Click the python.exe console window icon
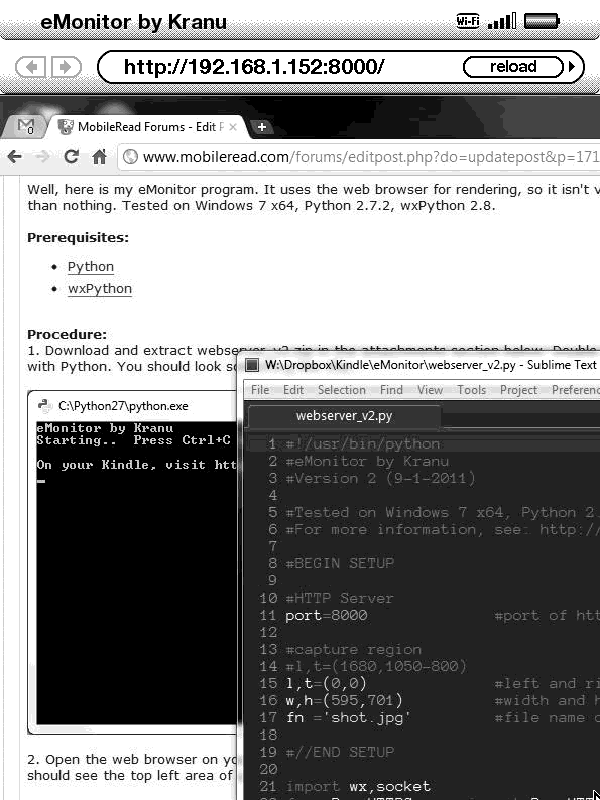This screenshot has height=800, width=600. pos(45,406)
